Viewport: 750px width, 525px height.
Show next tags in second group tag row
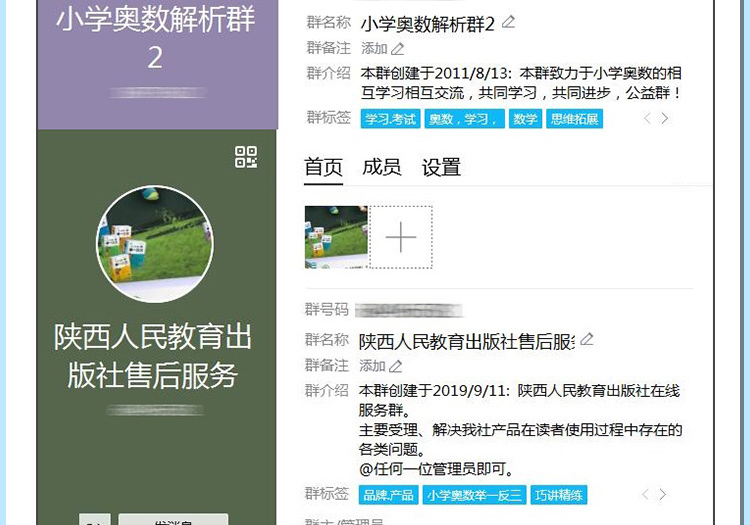pos(662,494)
